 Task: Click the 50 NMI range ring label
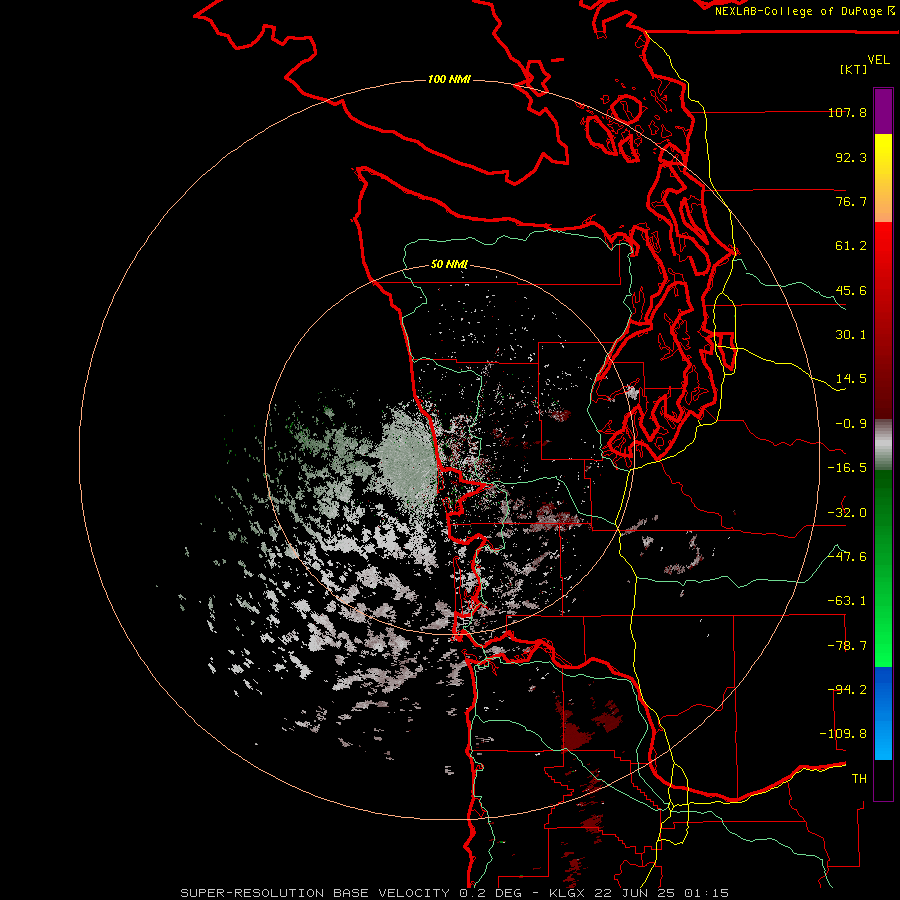pos(449,264)
